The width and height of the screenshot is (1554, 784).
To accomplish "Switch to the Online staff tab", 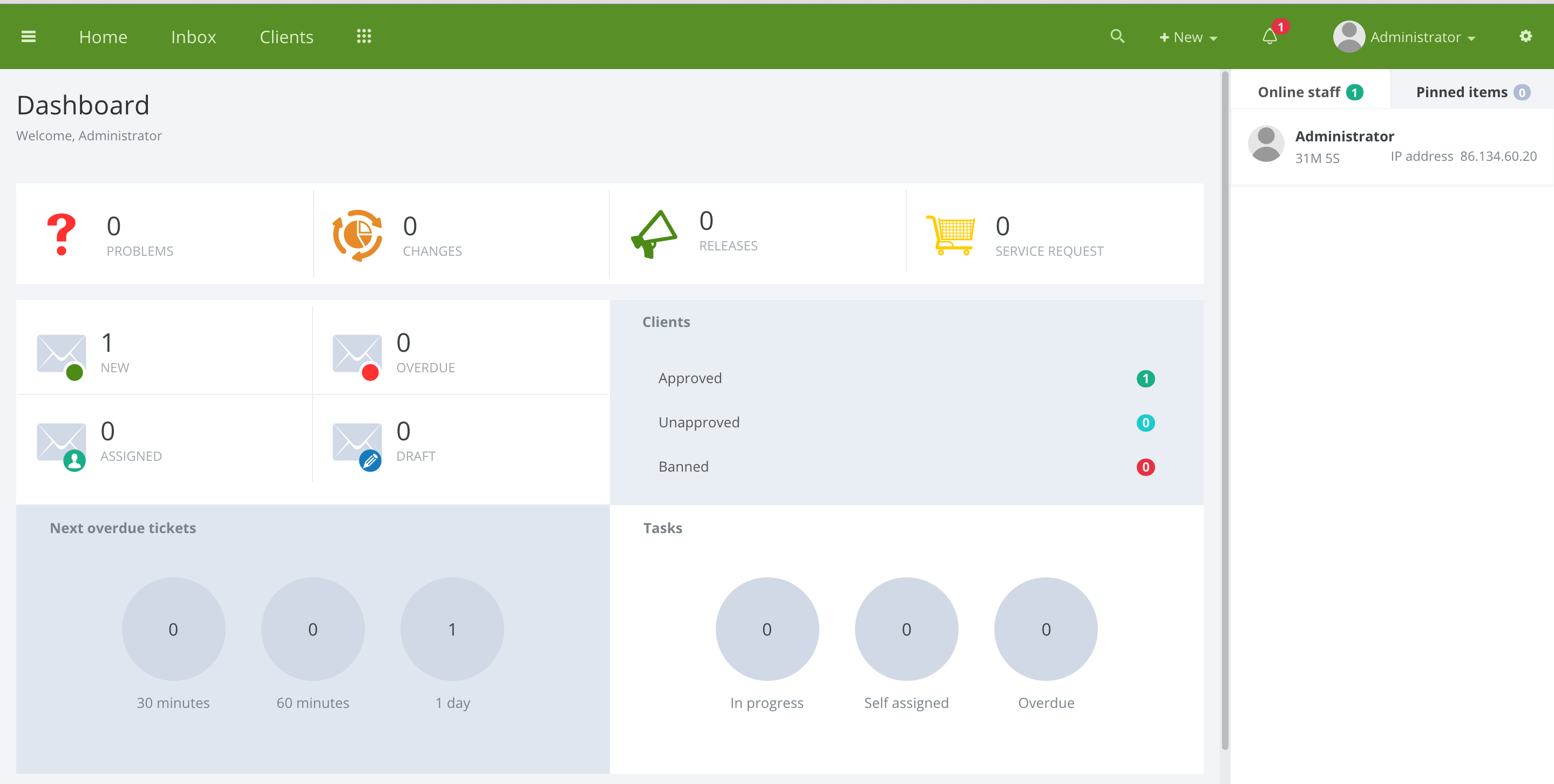I will coord(1310,92).
